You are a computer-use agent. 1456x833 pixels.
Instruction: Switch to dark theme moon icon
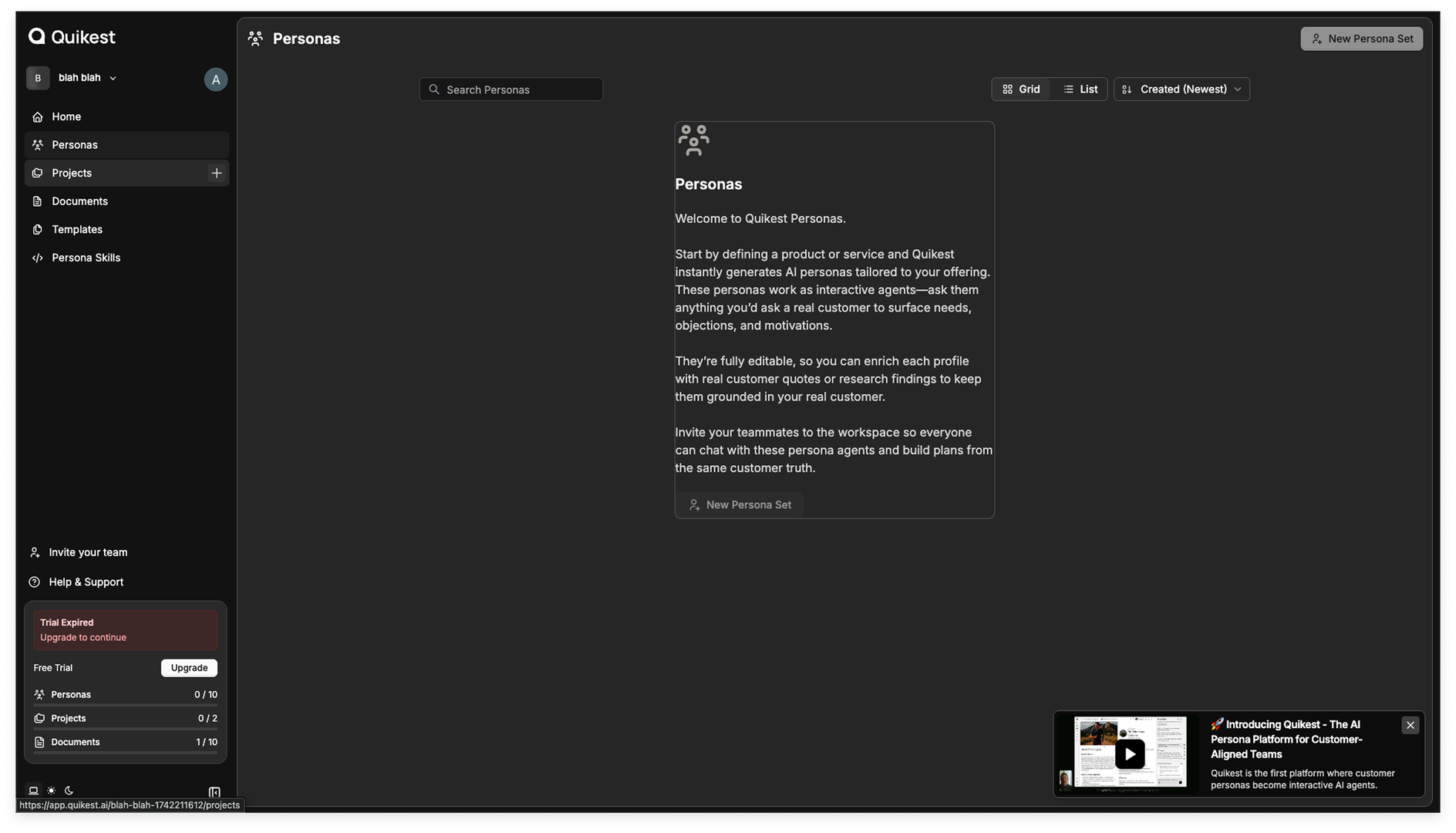point(69,791)
